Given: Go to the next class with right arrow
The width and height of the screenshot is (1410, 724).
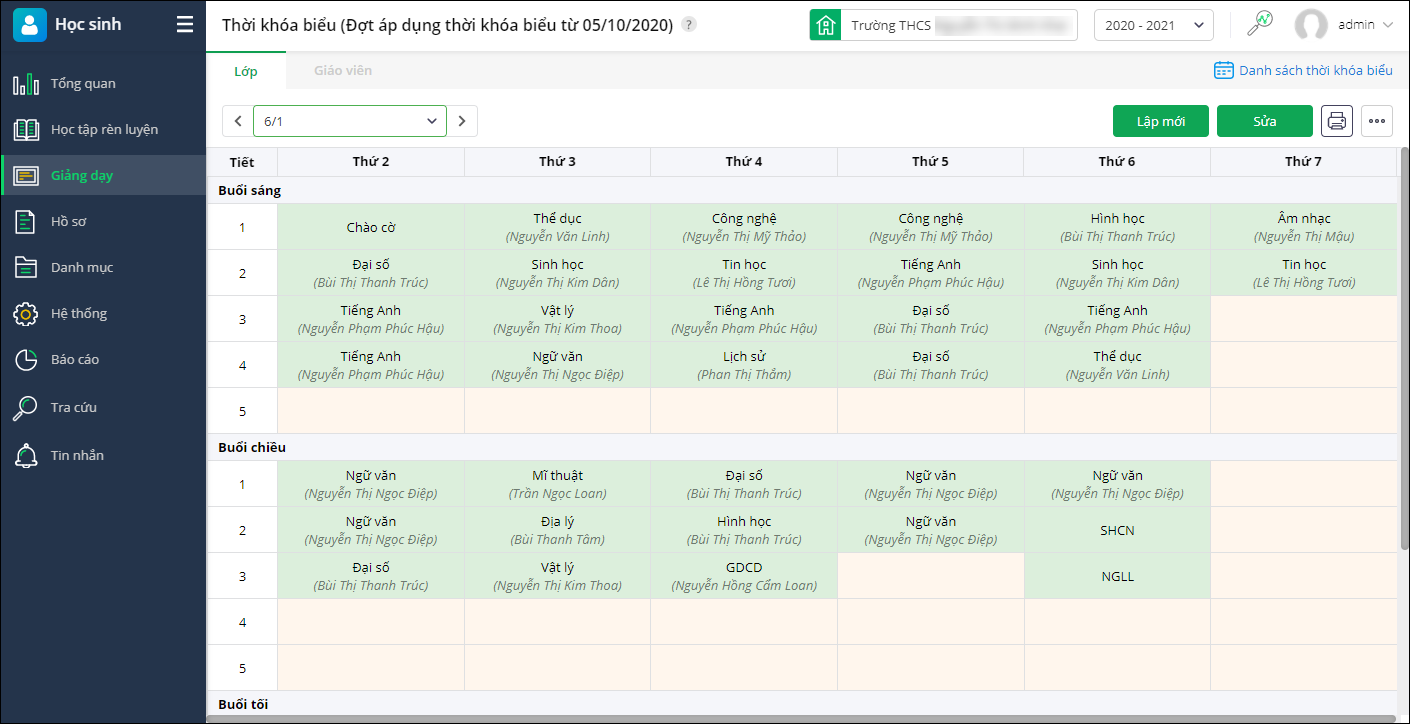Looking at the screenshot, I should [x=462, y=121].
